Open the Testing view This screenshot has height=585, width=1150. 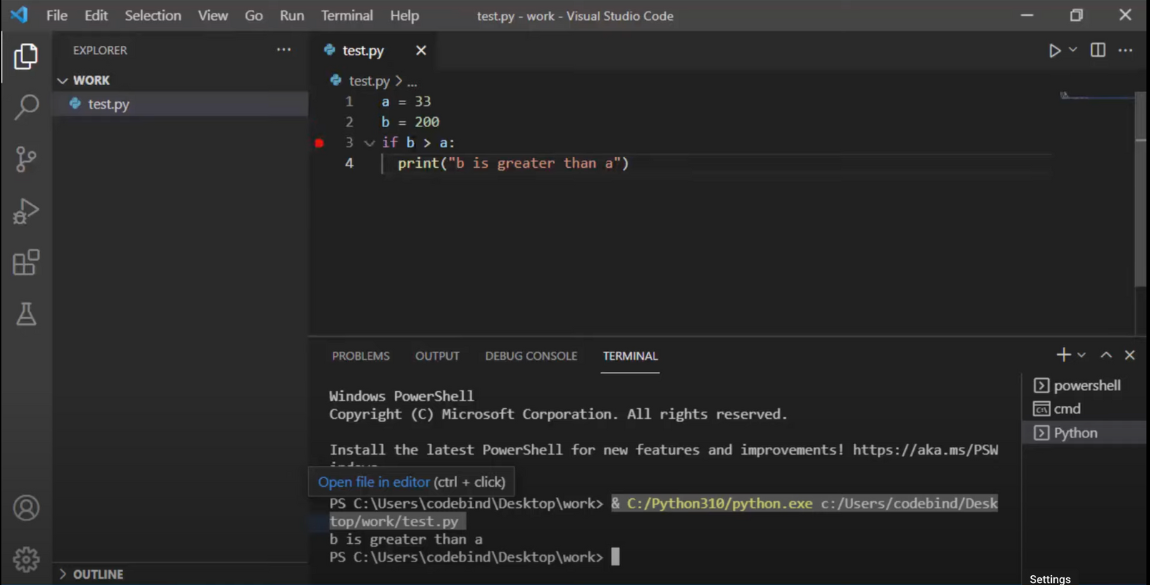tap(27, 314)
